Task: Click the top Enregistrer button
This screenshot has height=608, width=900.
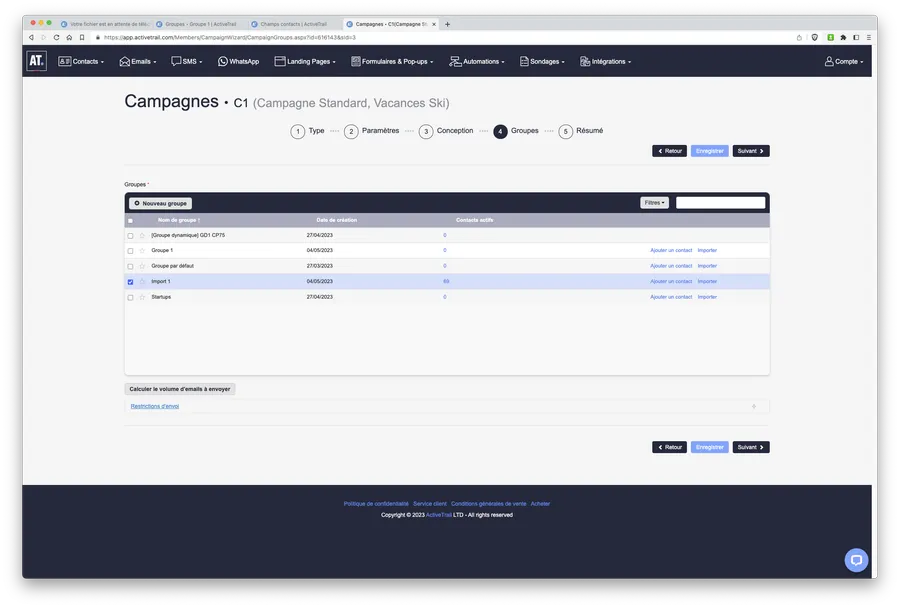Action: pos(709,151)
